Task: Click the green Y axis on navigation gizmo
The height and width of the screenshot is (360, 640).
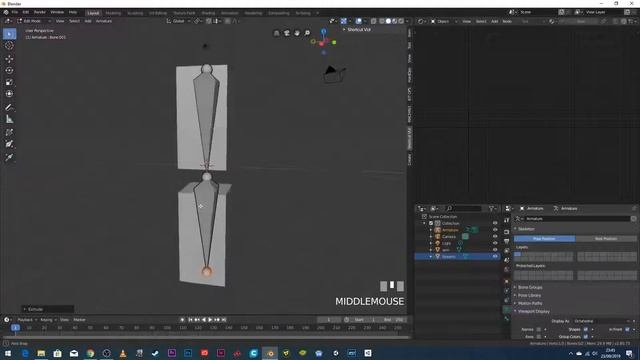Action: [334, 42]
